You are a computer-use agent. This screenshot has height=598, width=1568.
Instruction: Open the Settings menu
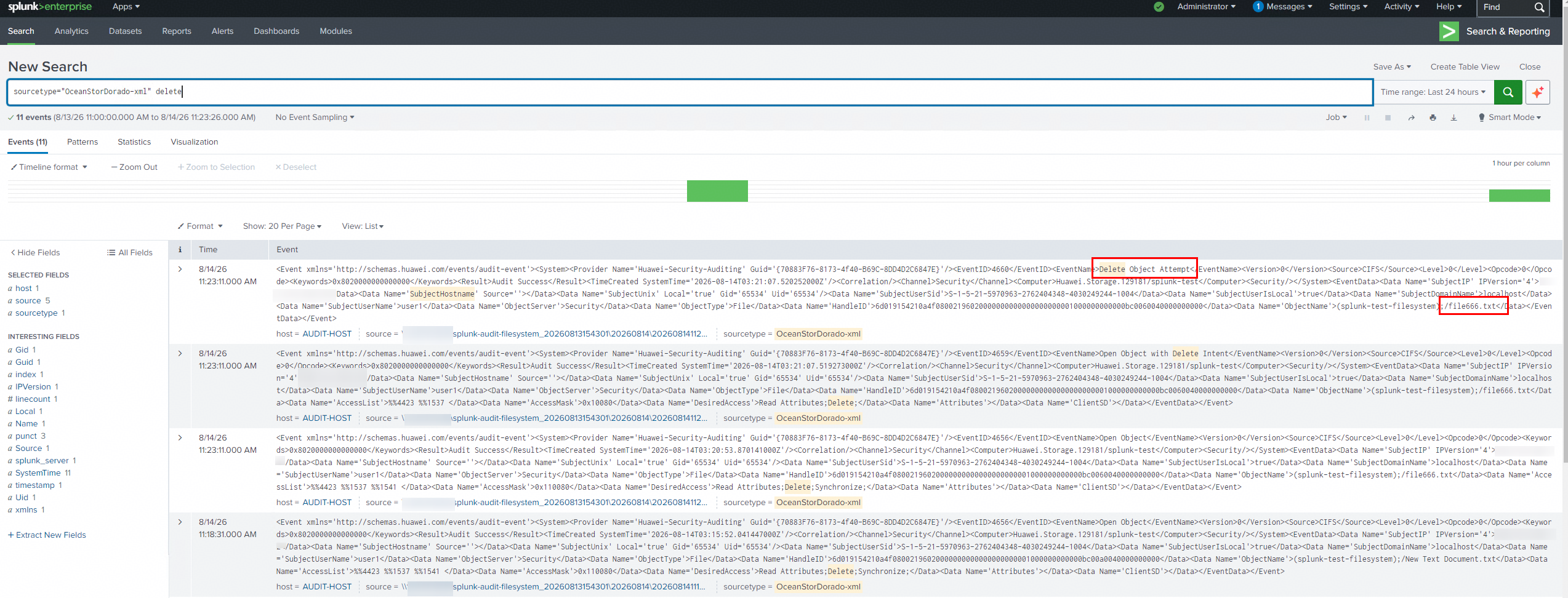tap(1348, 7)
